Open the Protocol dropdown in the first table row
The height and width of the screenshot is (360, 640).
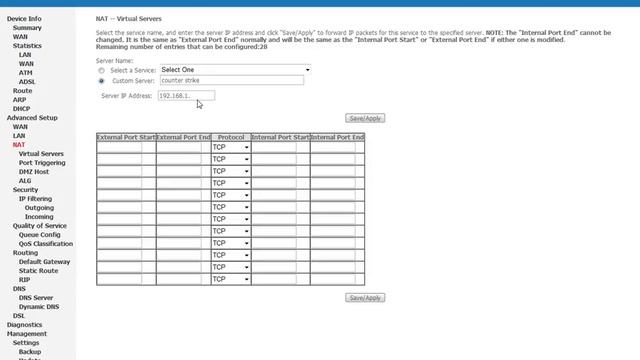click(x=231, y=147)
